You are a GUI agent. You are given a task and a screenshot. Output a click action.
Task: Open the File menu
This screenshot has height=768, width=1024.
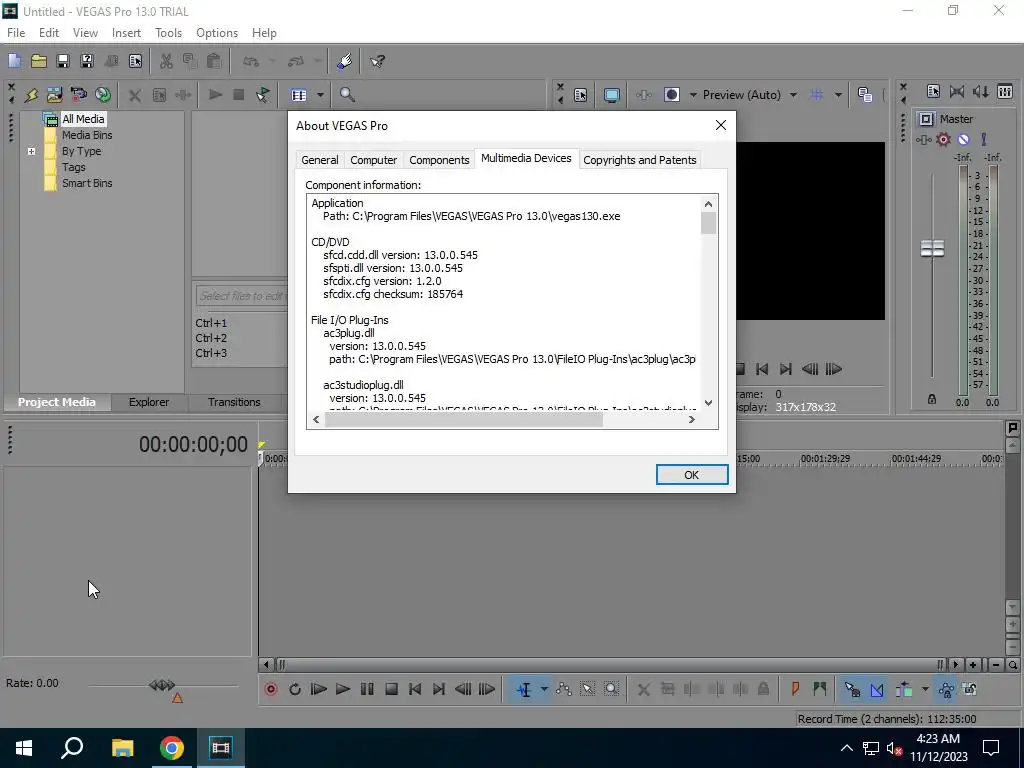pyautogui.click(x=16, y=33)
